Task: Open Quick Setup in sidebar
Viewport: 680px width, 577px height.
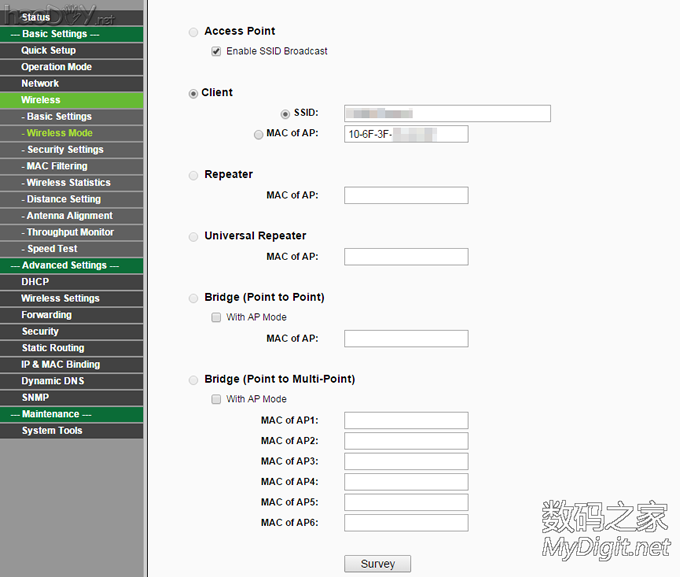Action: [x=48, y=50]
